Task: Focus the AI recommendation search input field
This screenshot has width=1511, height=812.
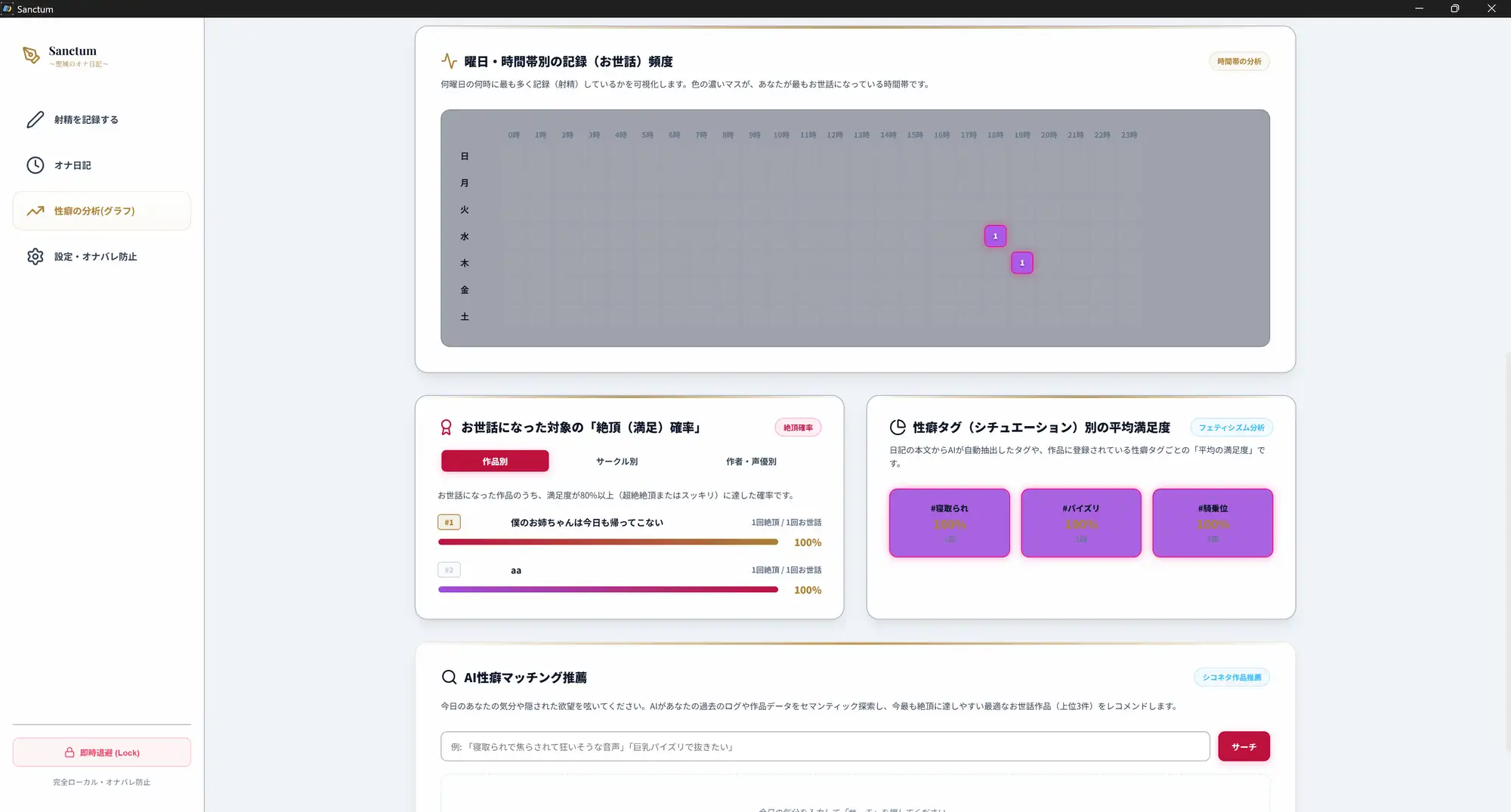Action: coord(825,746)
